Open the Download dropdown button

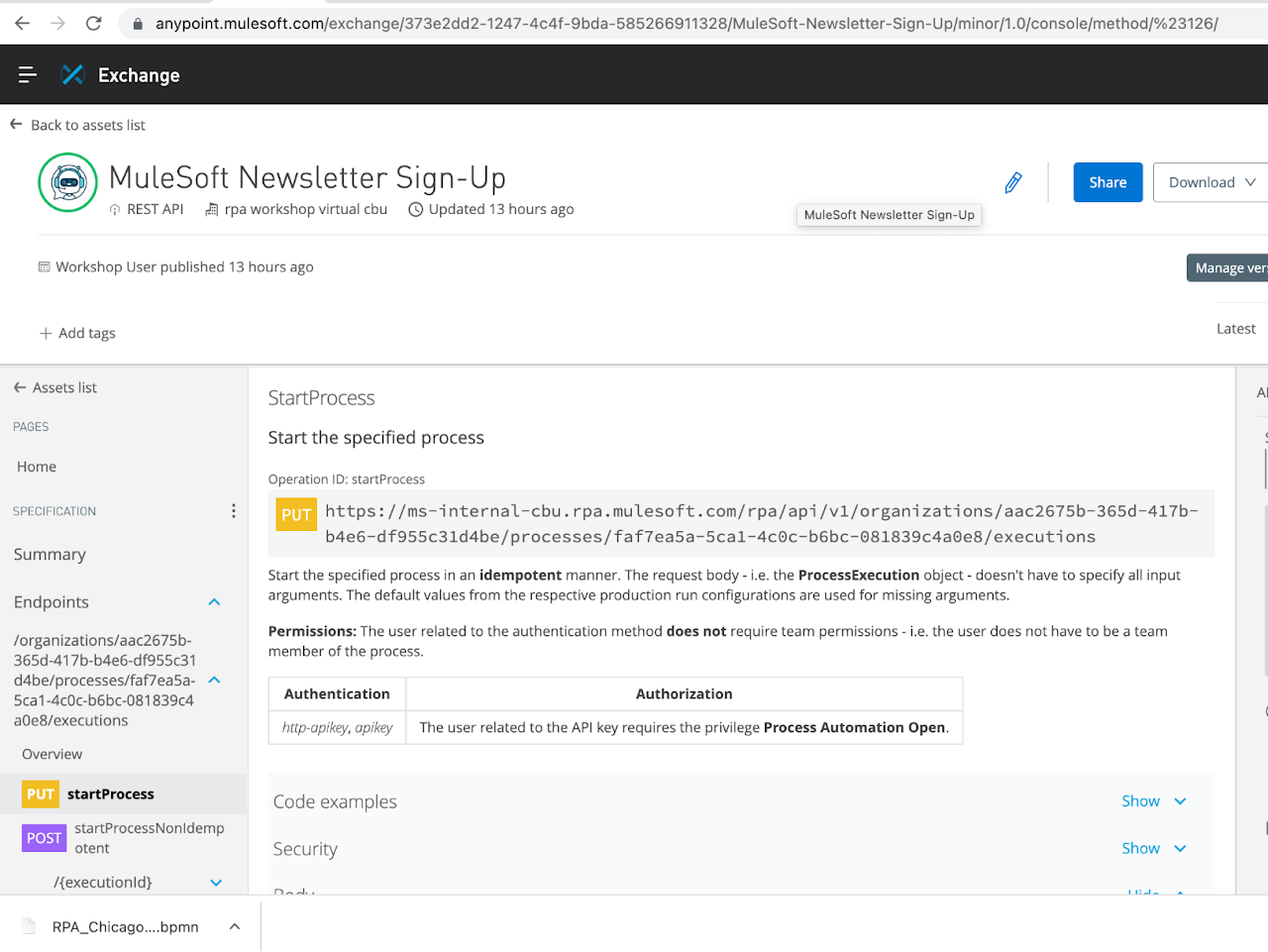tap(1211, 182)
